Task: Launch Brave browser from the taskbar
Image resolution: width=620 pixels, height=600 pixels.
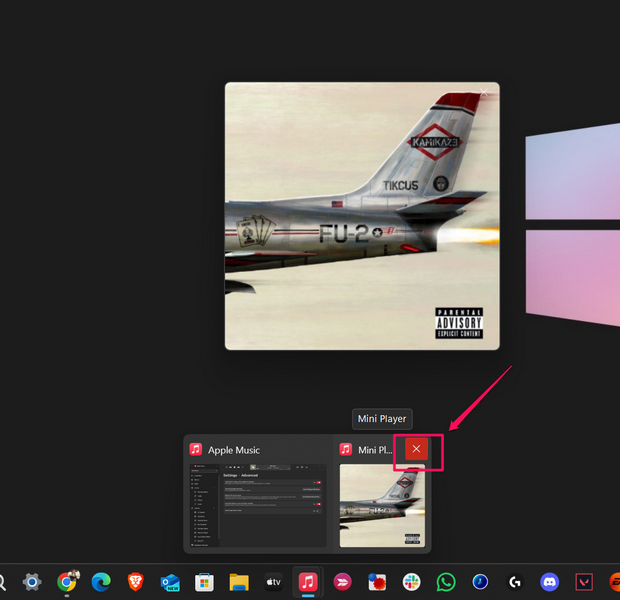Action: click(135, 582)
